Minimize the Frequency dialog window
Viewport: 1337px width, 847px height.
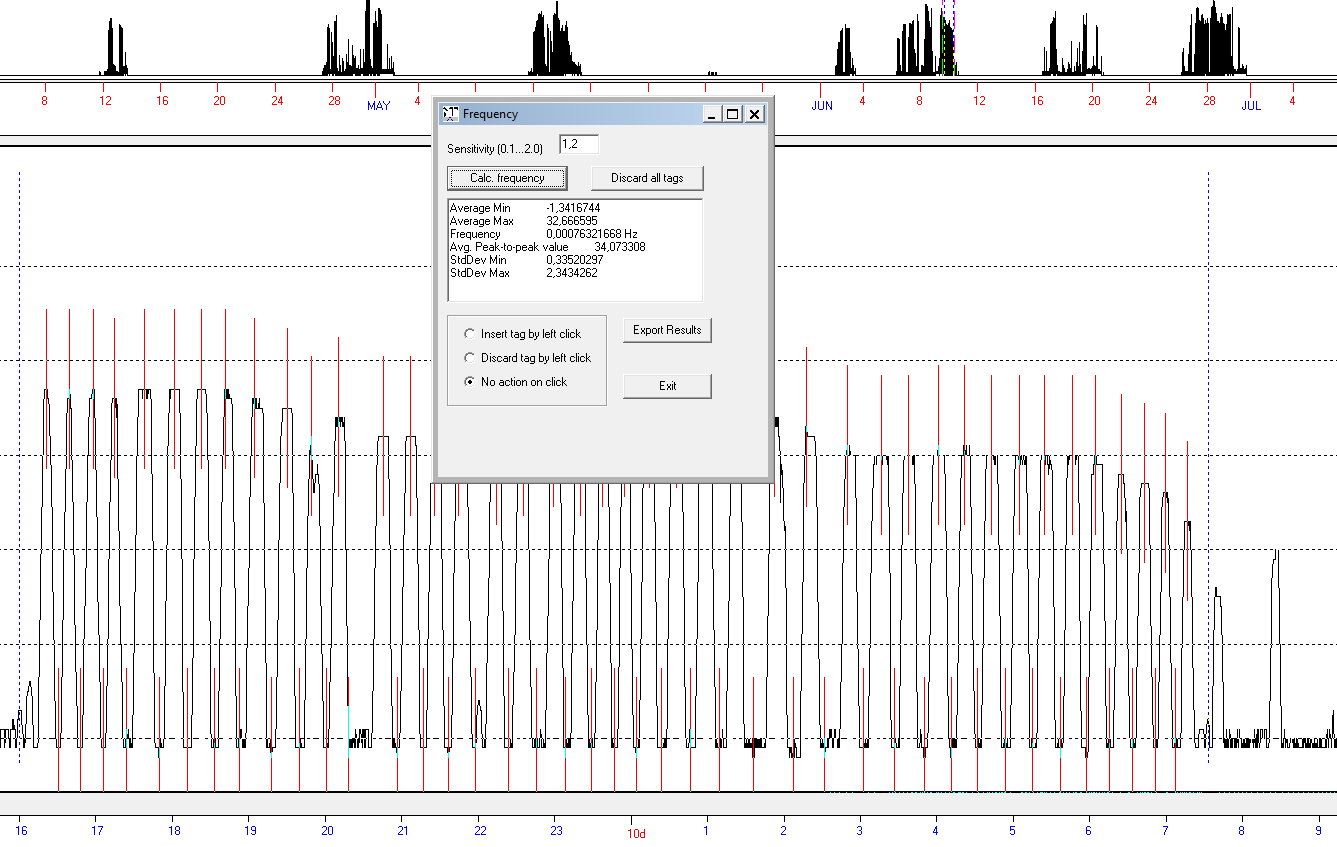point(711,114)
